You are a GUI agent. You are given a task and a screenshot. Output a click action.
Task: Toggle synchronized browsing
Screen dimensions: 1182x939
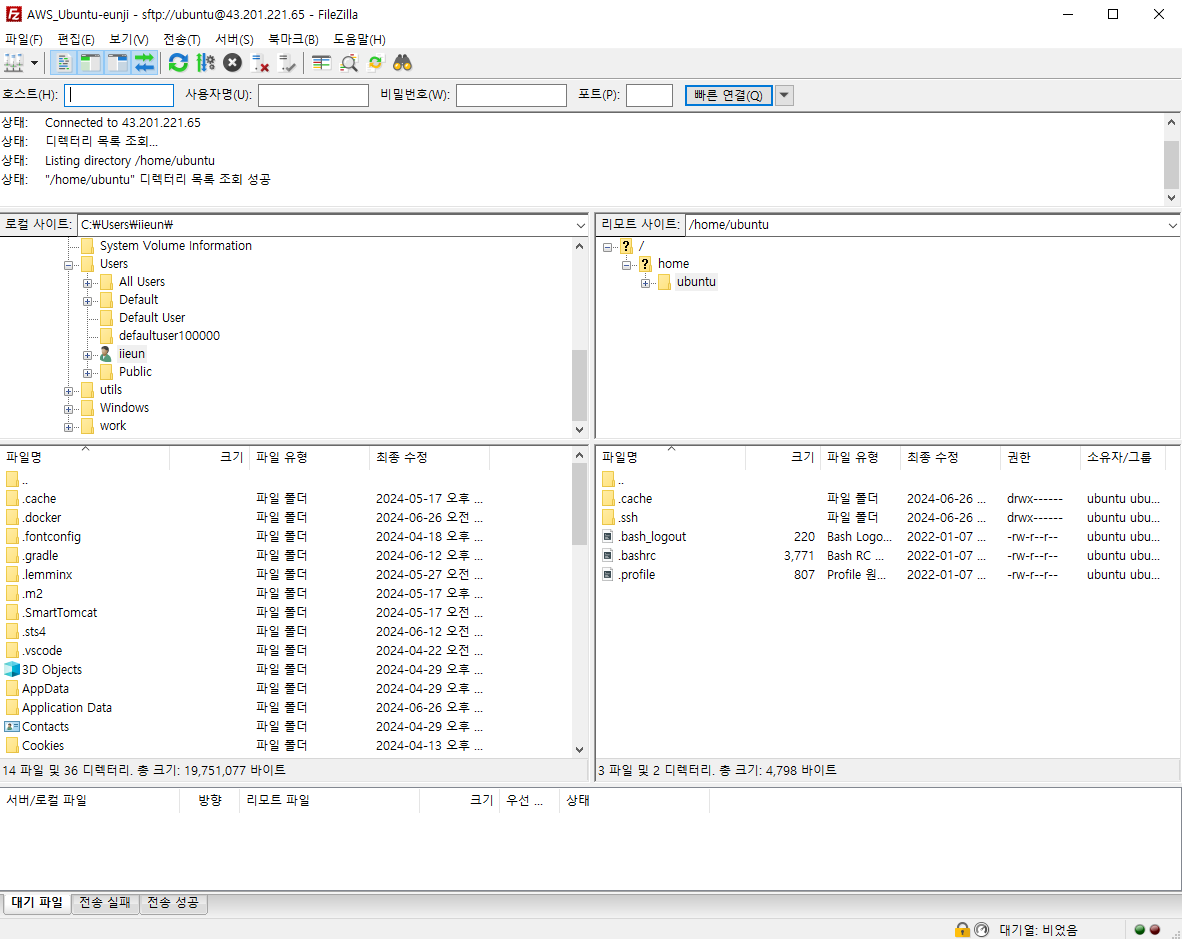pos(375,63)
